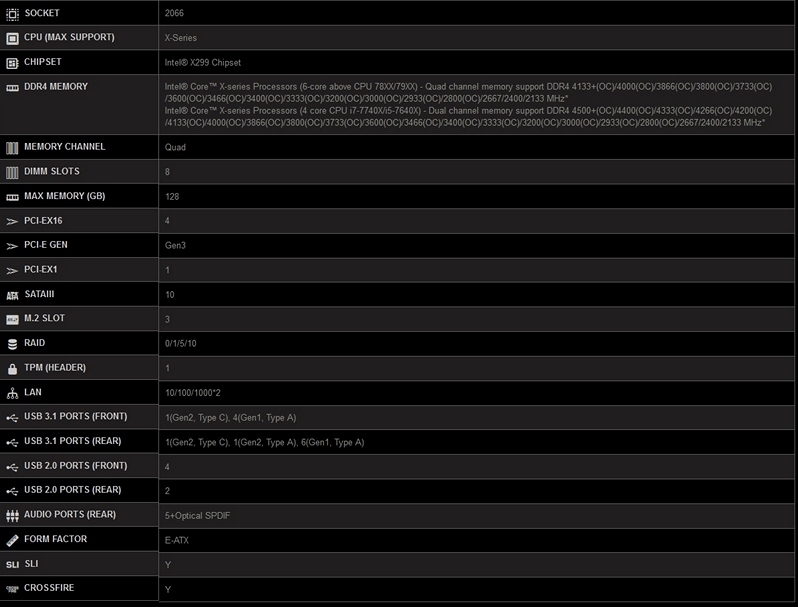This screenshot has height=607, width=798.
Task: Select the CPU (MAX SUPPORT) label
Action: (x=69, y=37)
